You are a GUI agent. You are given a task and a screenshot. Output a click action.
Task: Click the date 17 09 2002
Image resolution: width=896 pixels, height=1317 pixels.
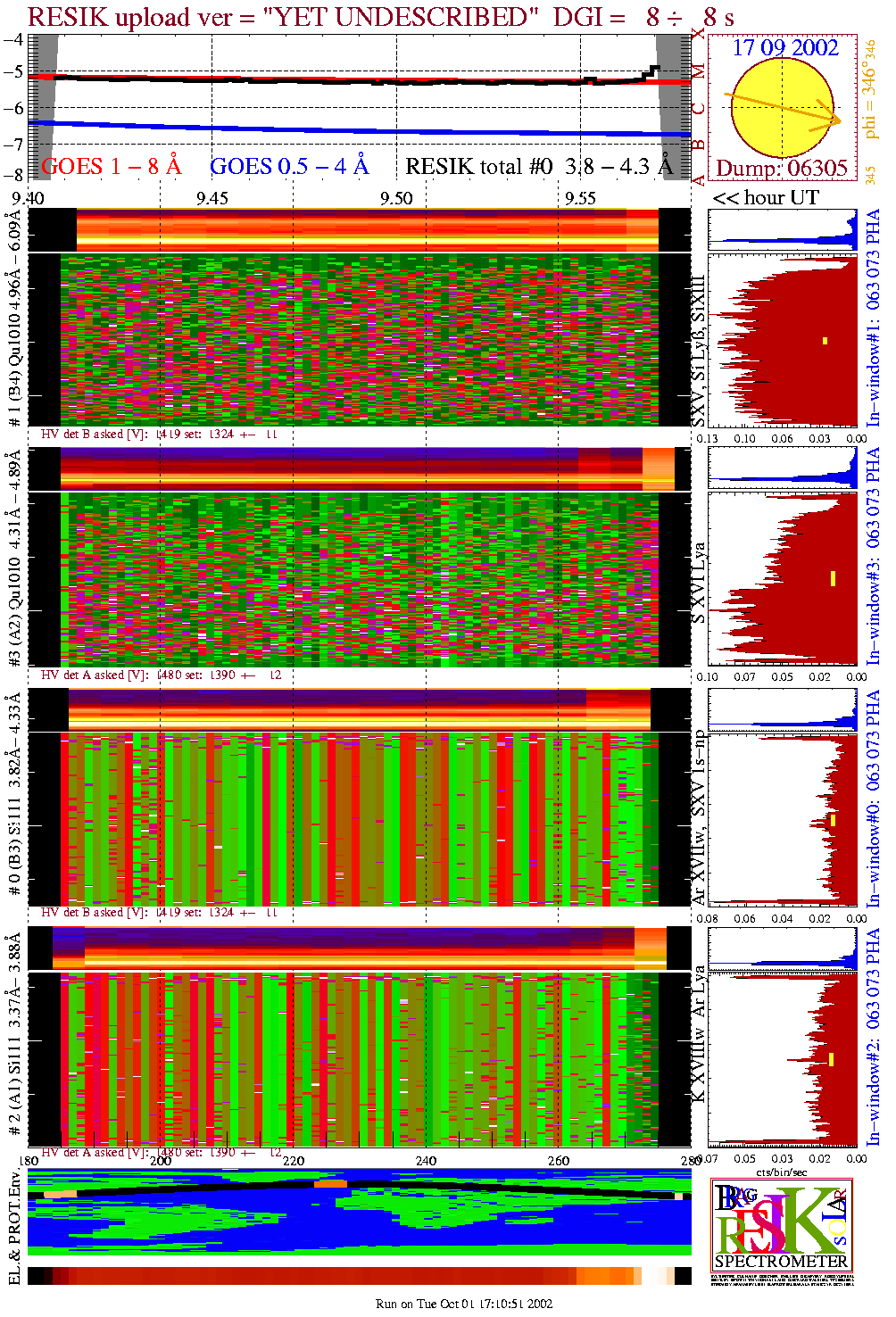[x=785, y=48]
